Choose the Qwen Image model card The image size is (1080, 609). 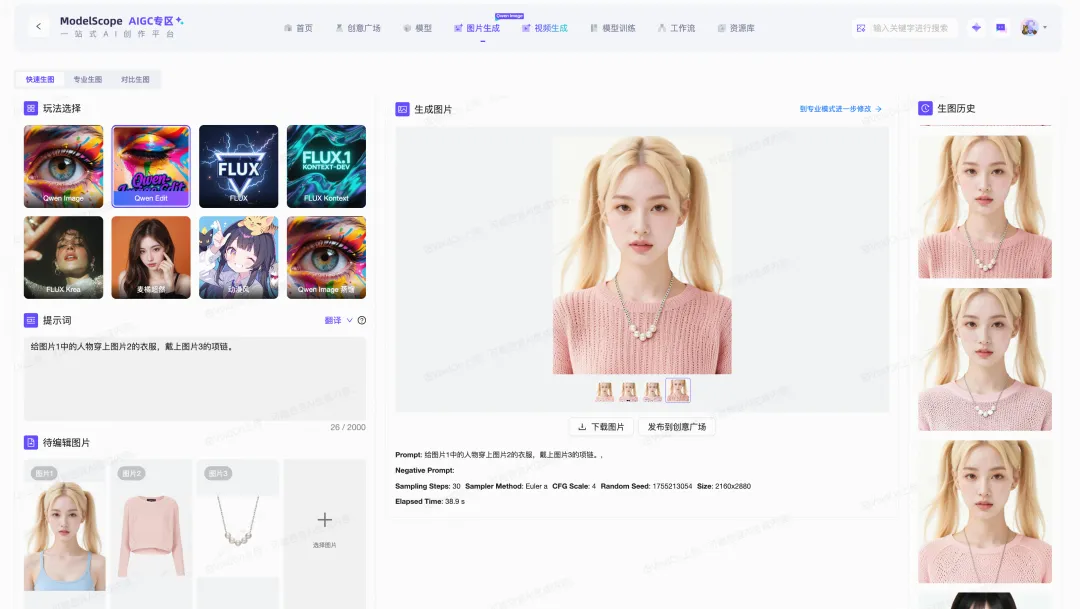coord(63,166)
